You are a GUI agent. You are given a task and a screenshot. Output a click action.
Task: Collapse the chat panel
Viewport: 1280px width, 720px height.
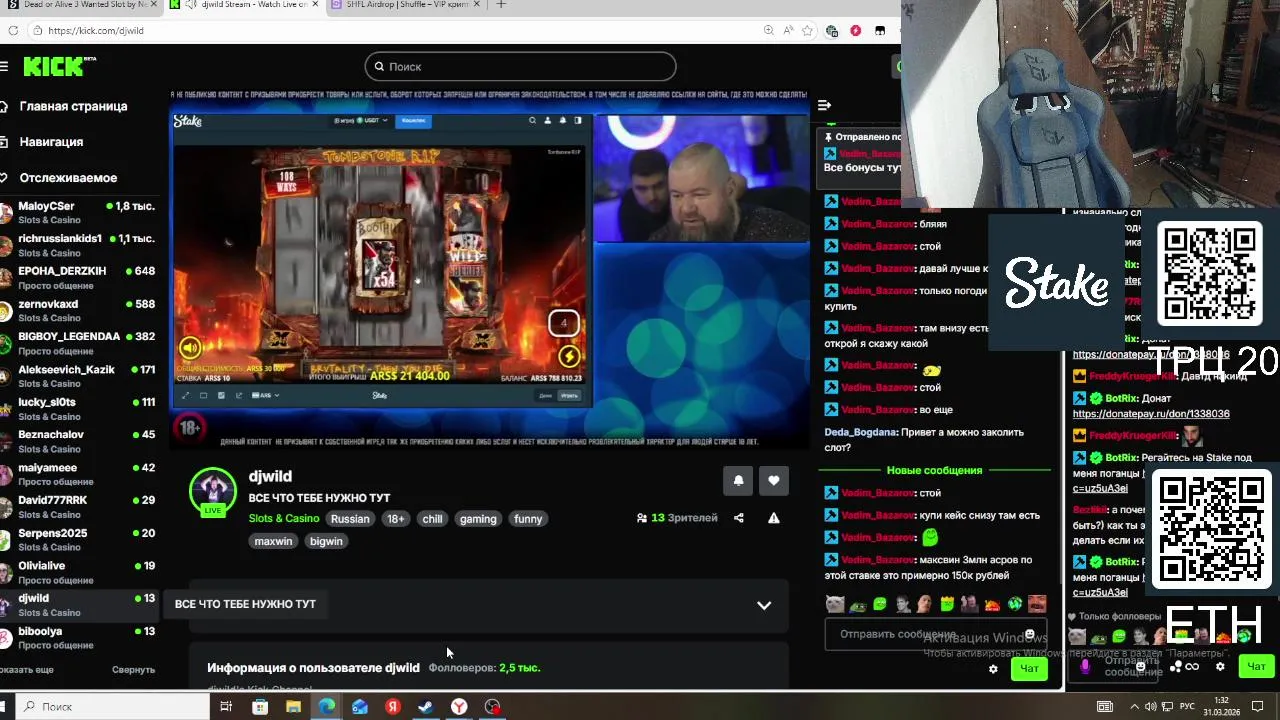824,105
